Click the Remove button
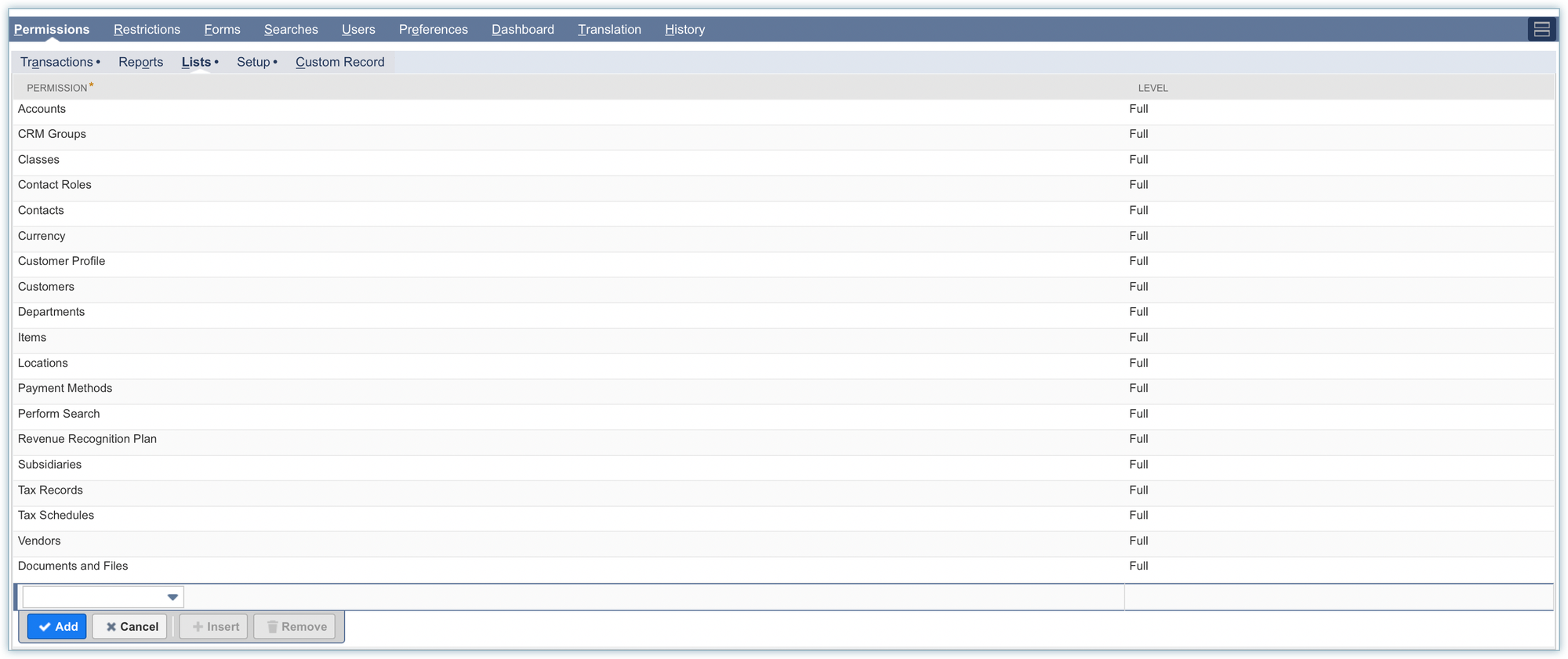 [x=295, y=626]
